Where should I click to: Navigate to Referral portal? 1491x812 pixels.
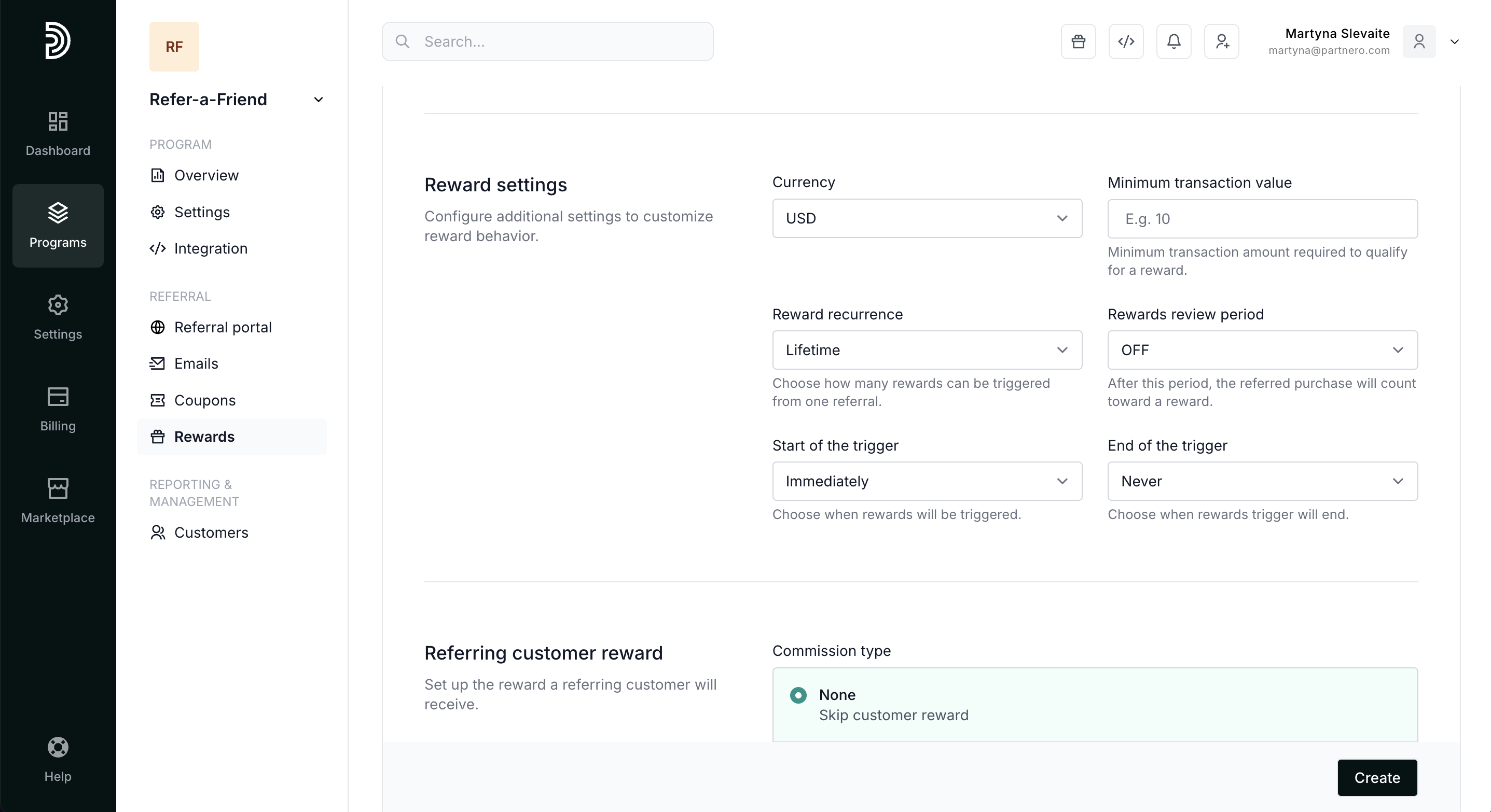point(222,327)
